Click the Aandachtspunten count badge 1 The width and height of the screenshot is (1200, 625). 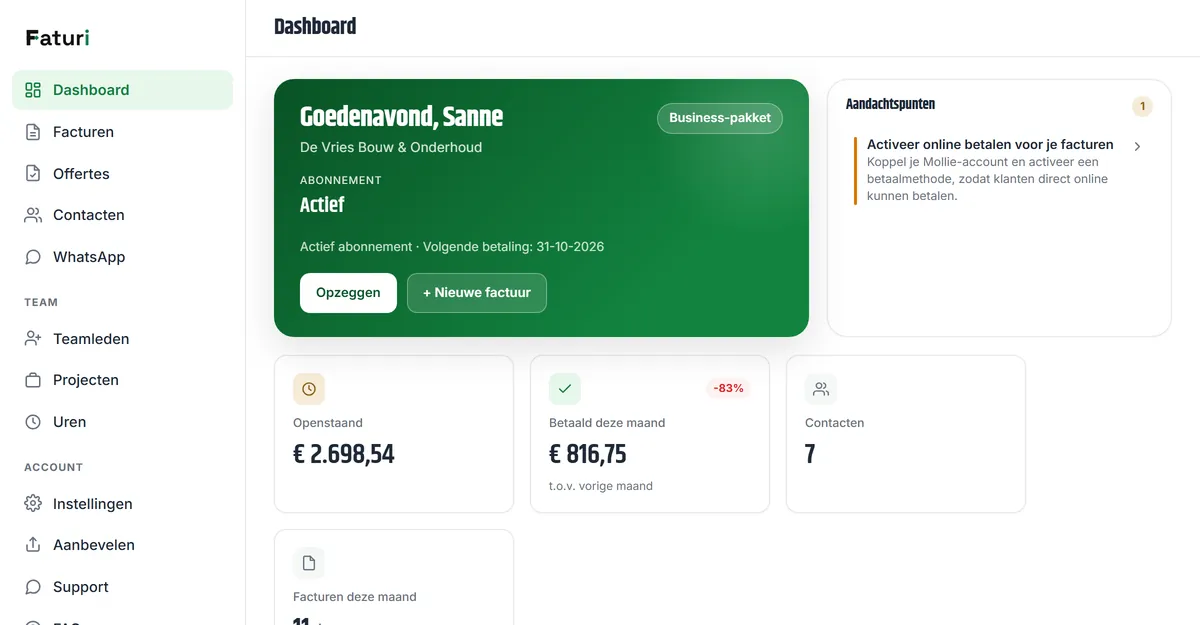coord(1142,106)
